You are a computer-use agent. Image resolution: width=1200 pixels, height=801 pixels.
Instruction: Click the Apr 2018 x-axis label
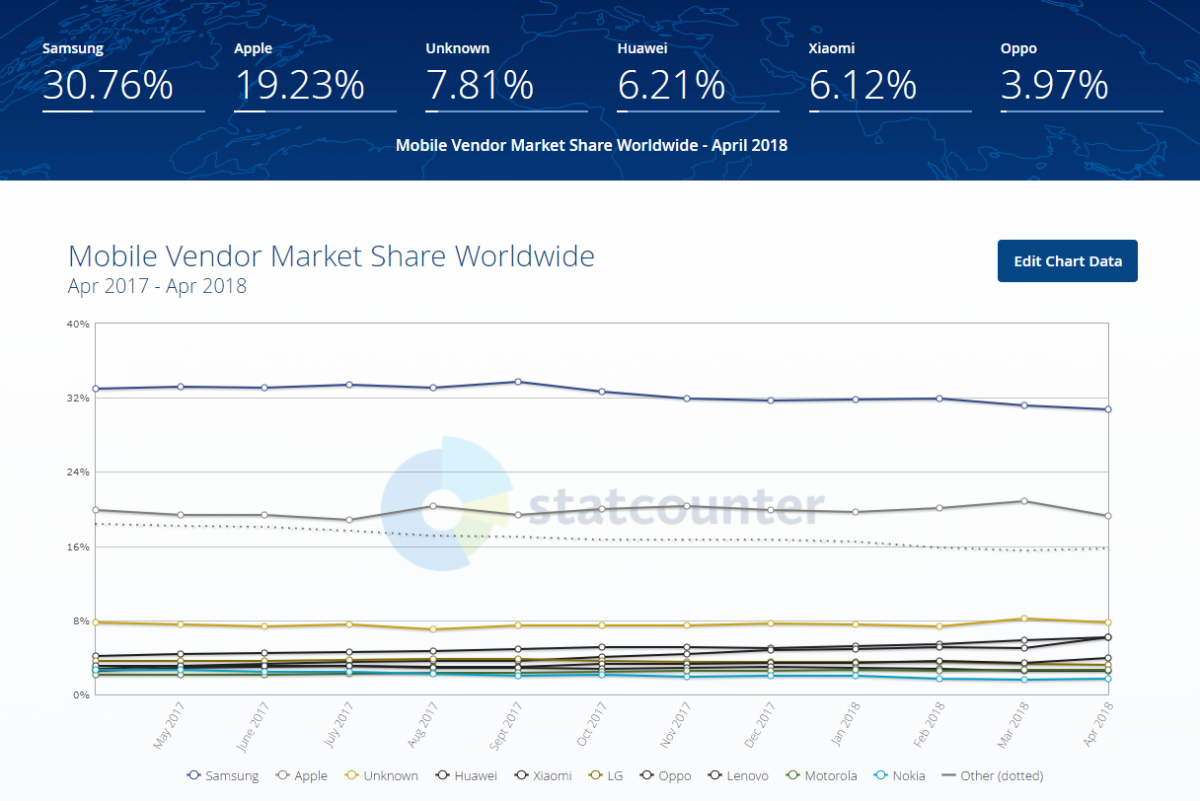coord(1097,724)
